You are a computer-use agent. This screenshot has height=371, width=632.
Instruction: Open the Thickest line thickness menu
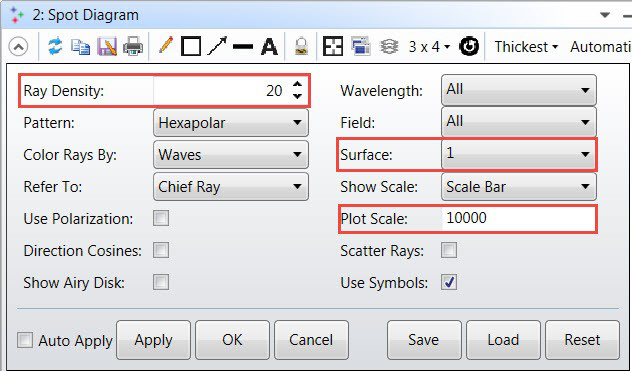526,47
